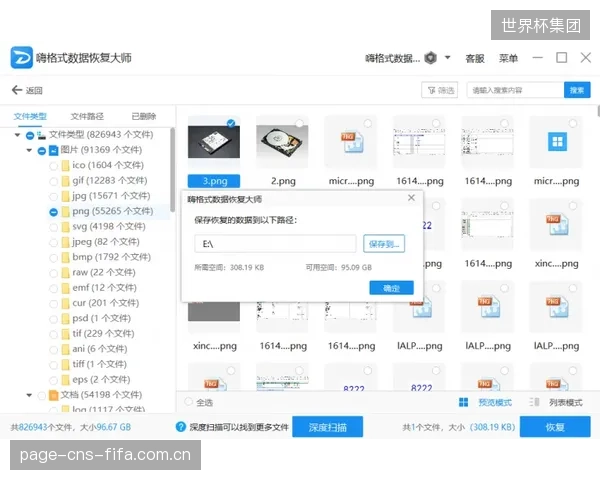
Task: Click the 恢复 recover button
Action: point(555,427)
